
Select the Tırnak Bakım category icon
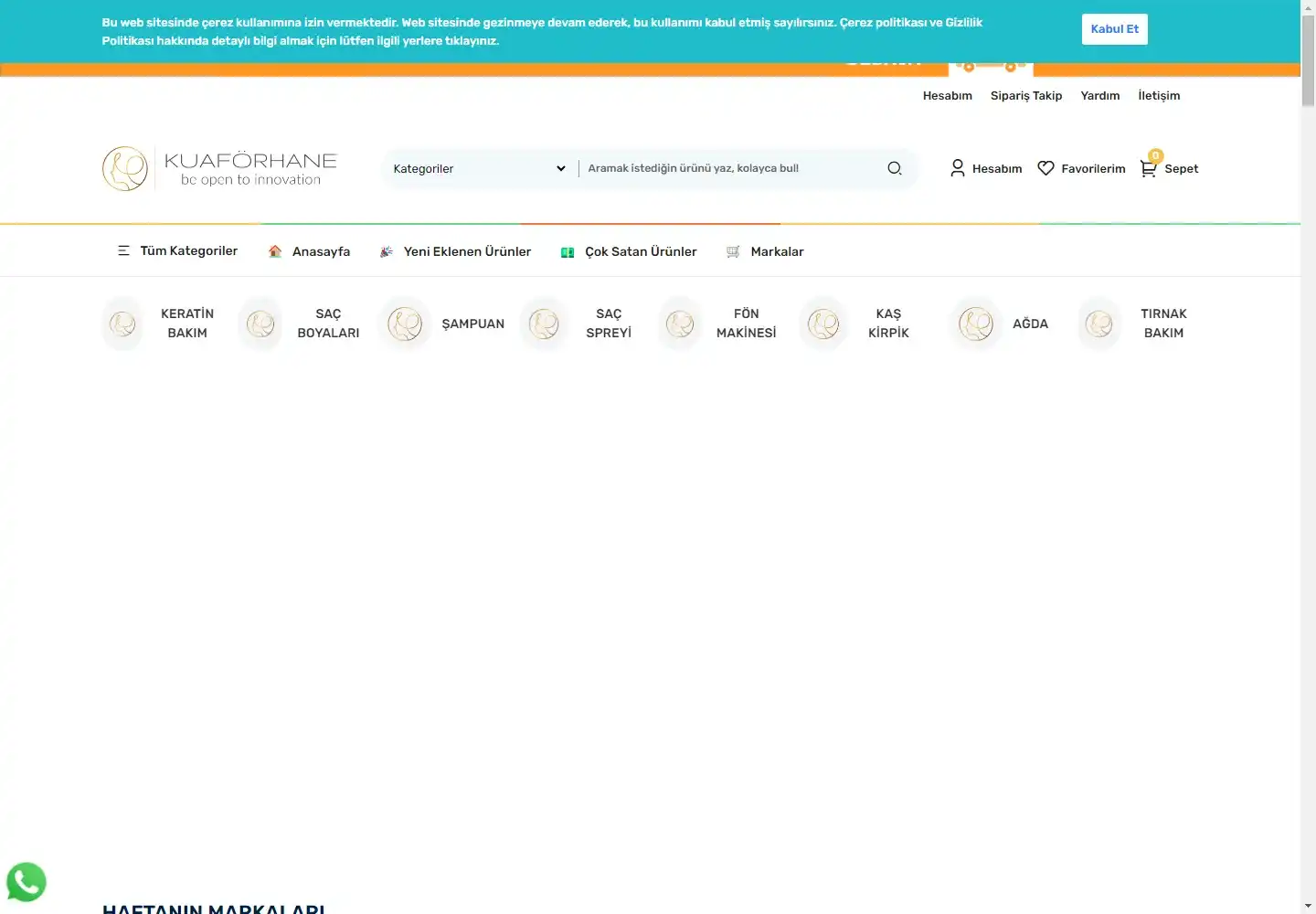pos(1099,324)
